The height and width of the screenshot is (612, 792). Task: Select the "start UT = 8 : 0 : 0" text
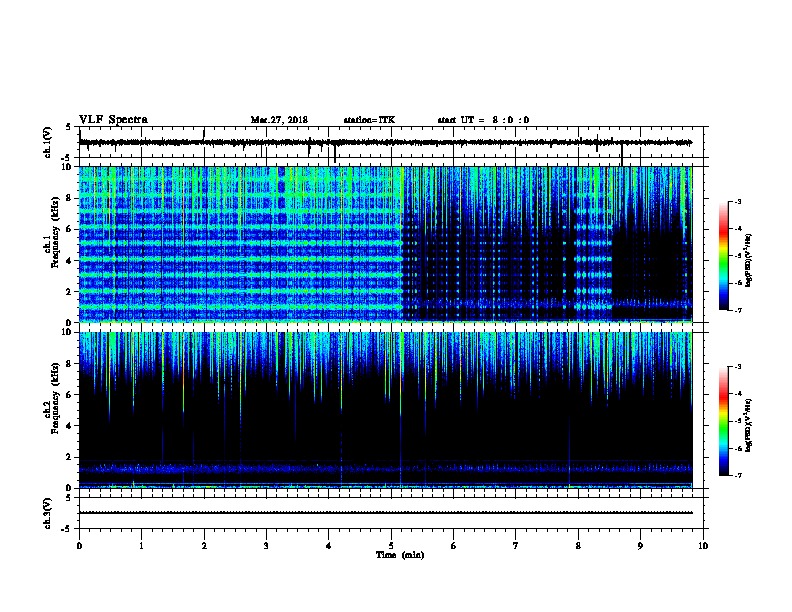coord(483,120)
